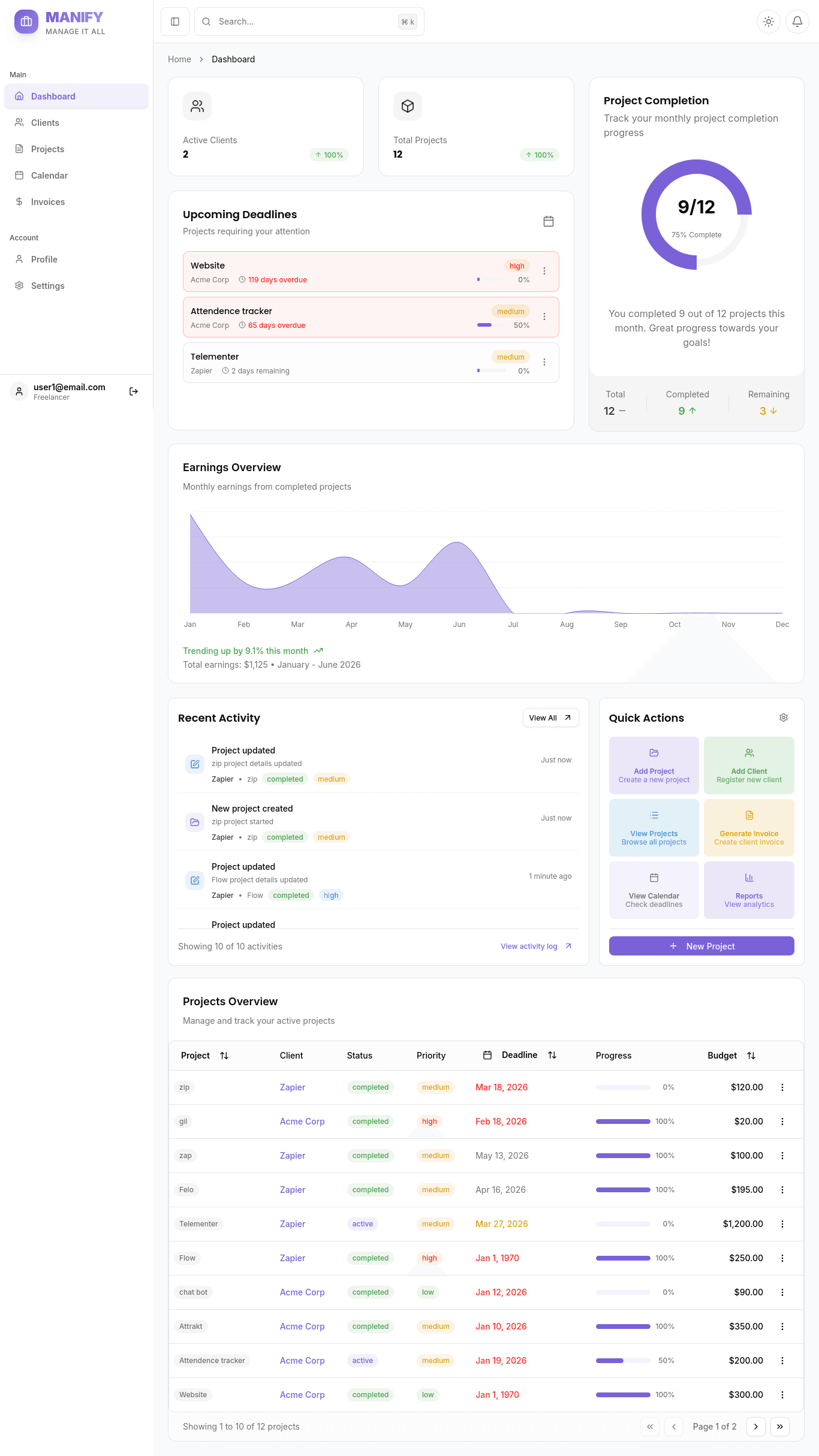Click Home breadcrumb link
The width and height of the screenshot is (819, 1456).
click(179, 59)
